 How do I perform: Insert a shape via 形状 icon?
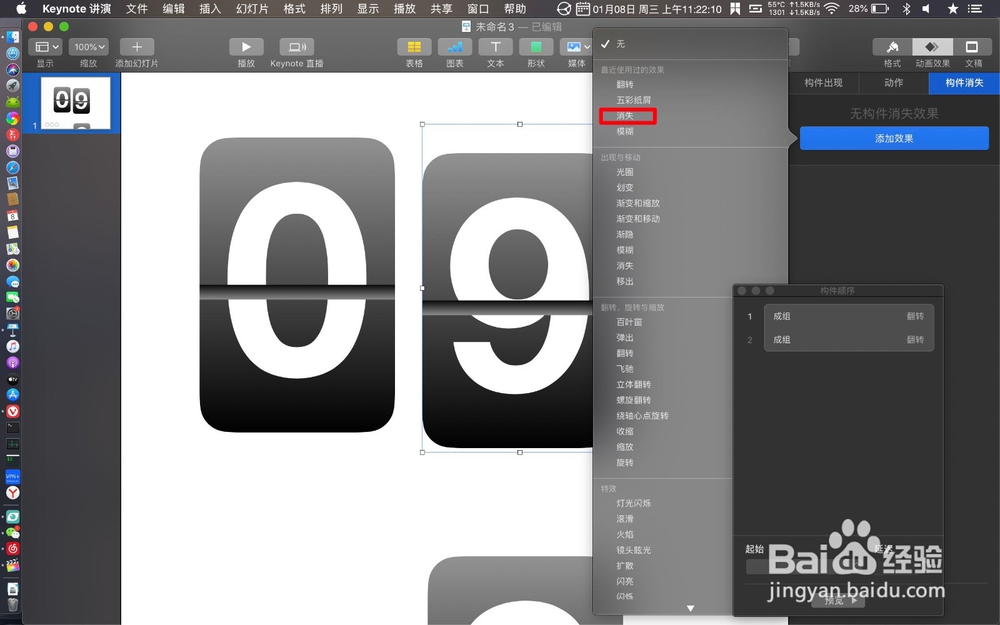tap(536, 47)
